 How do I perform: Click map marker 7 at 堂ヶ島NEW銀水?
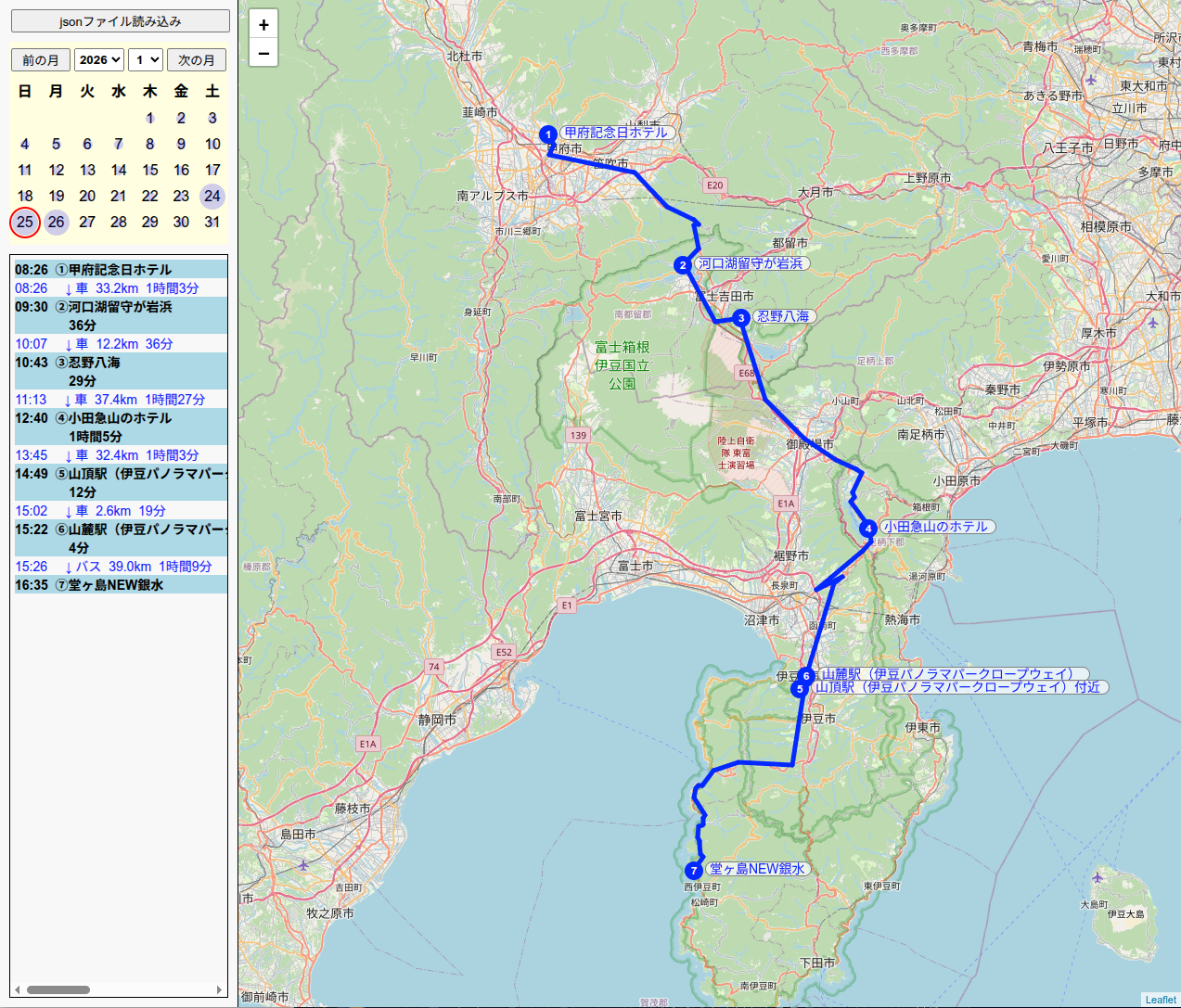click(x=693, y=871)
